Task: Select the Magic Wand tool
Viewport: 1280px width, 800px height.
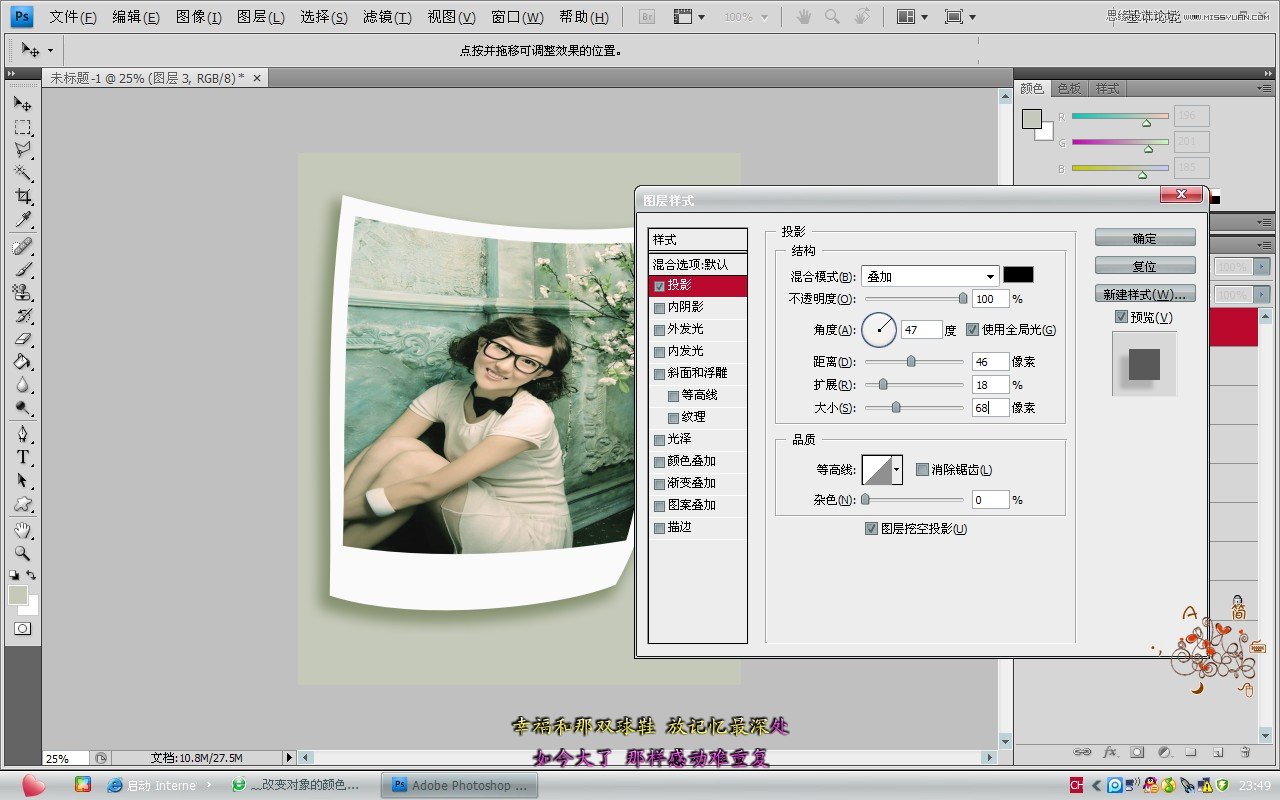Action: click(x=22, y=173)
